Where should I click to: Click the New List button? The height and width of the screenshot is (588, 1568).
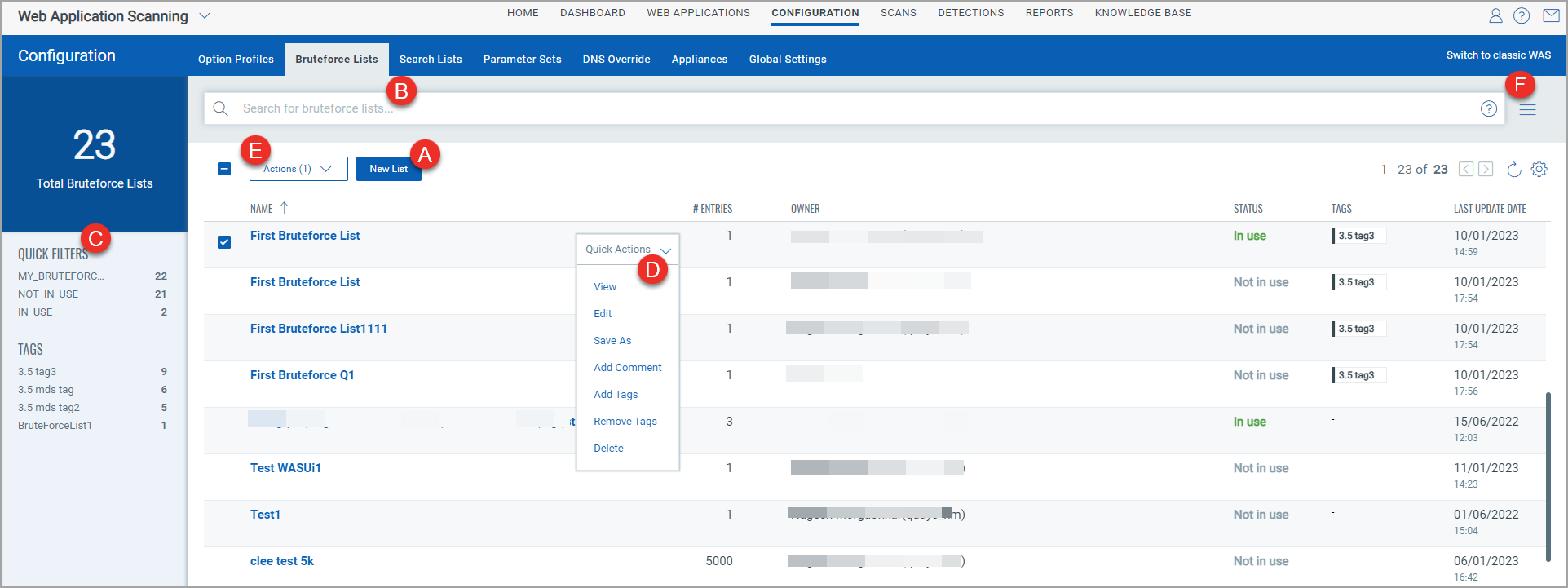389,169
